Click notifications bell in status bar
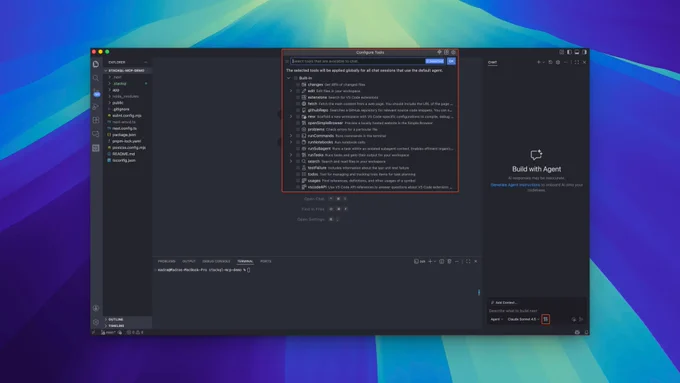Screen dimensions: 680x383 pyautogui.click(x=586, y=332)
